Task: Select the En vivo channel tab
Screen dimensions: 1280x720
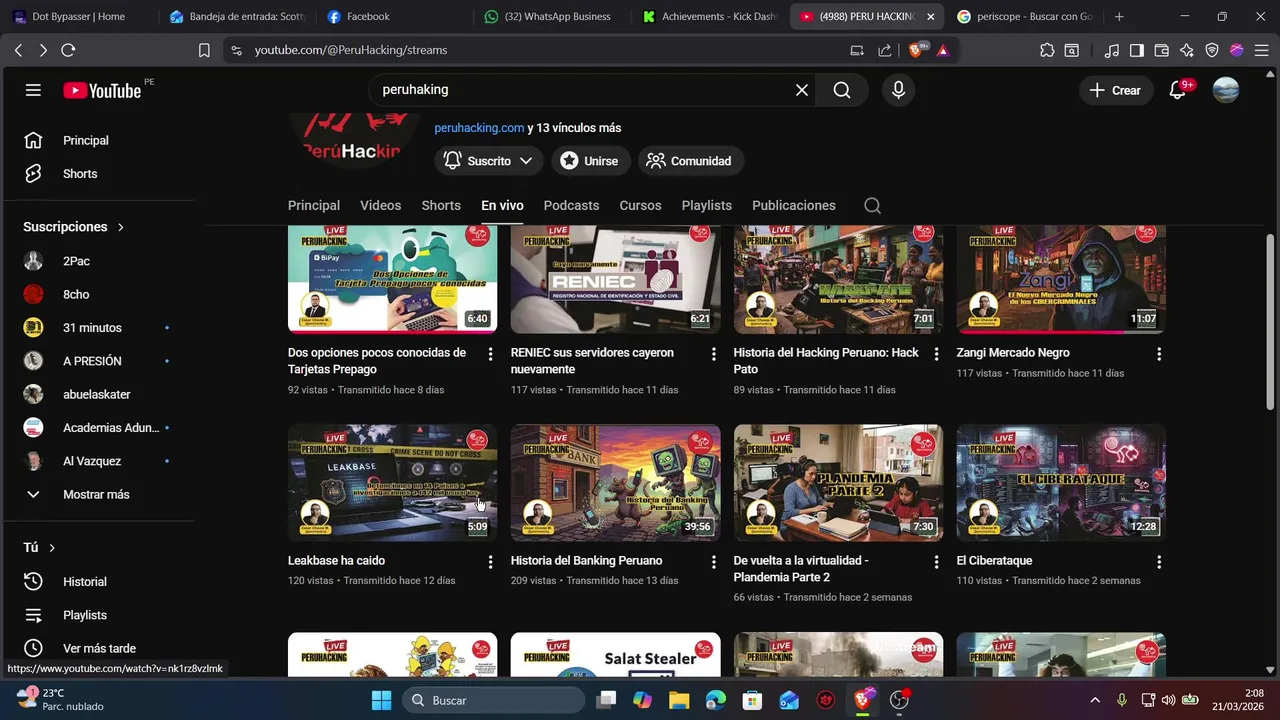Action: (x=502, y=205)
